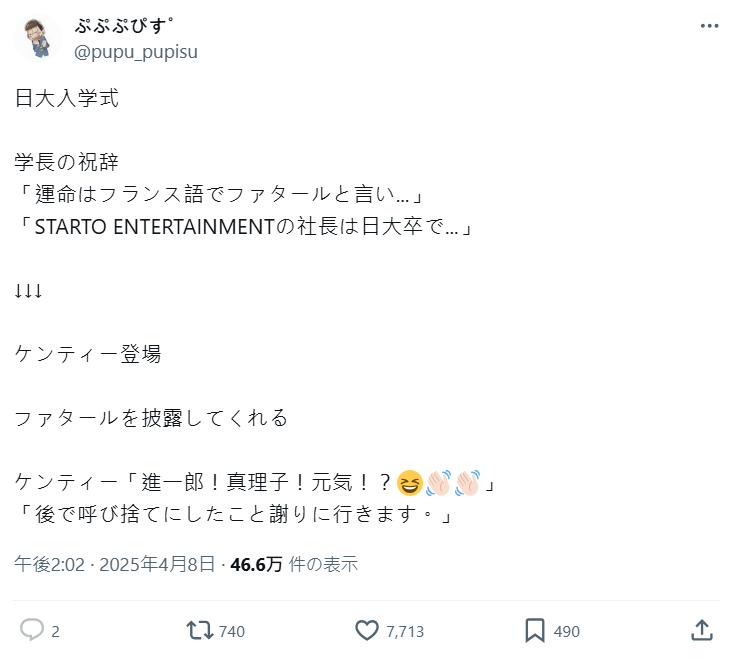Bookmark this post using the bookmark icon
735x663 pixels.
pyautogui.click(x=535, y=630)
